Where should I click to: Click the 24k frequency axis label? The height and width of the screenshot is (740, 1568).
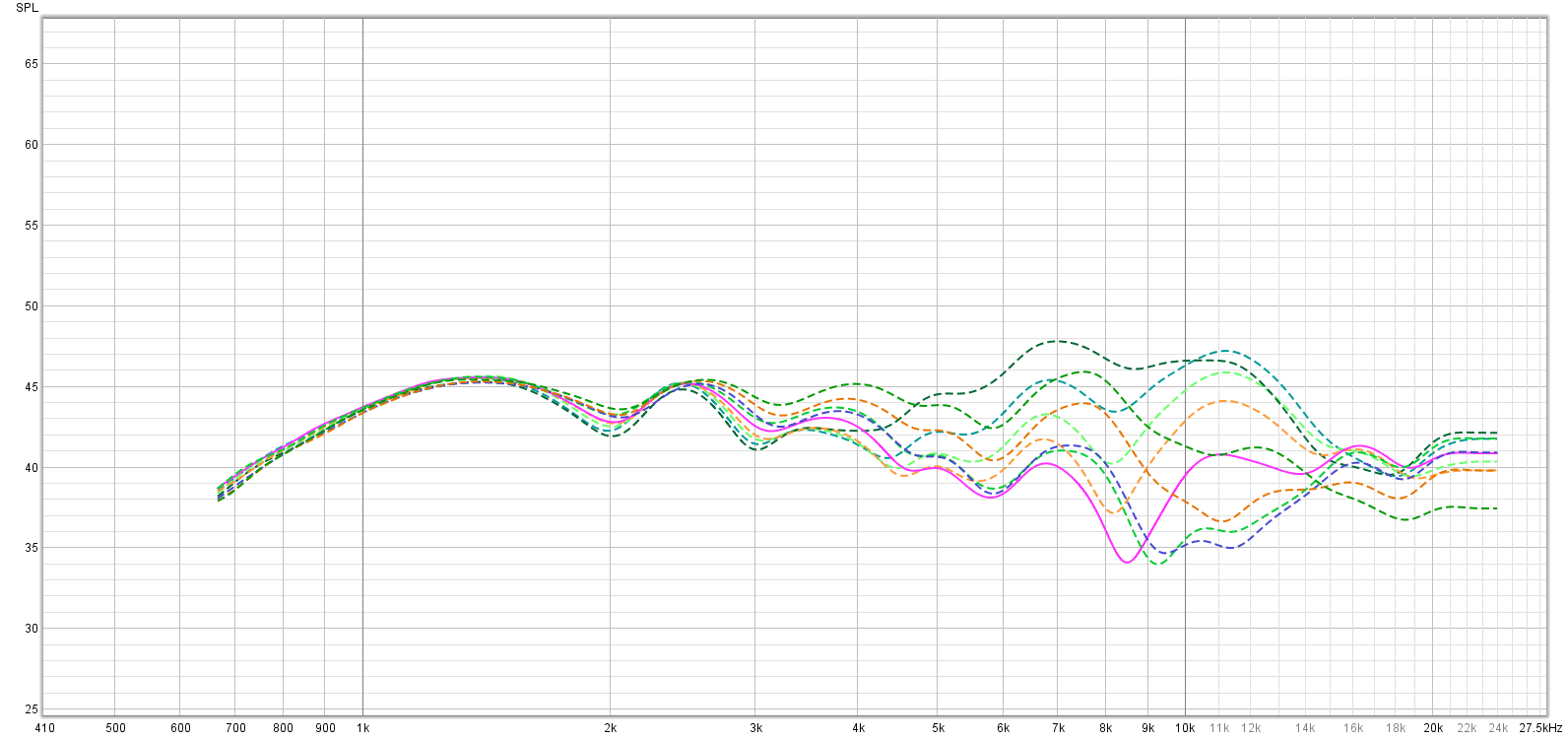coord(1498,728)
